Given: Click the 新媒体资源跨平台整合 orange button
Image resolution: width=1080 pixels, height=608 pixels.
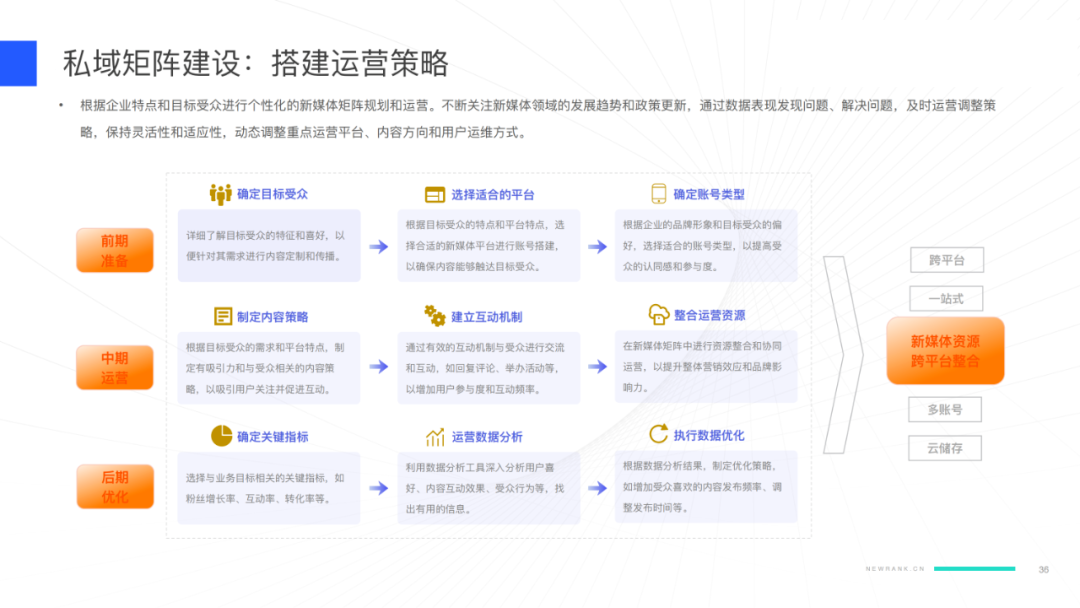Looking at the screenshot, I should pos(945,350).
